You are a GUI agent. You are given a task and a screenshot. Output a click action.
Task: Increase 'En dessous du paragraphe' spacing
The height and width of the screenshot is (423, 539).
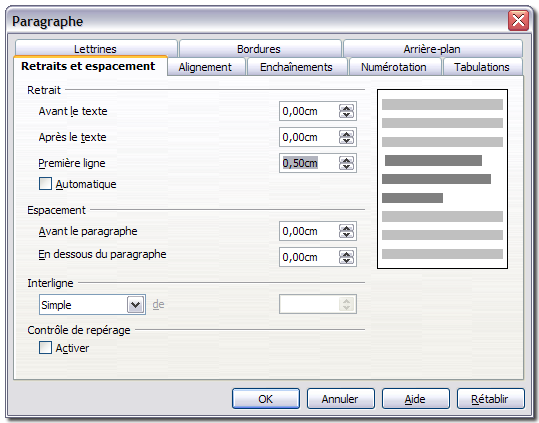346,254
